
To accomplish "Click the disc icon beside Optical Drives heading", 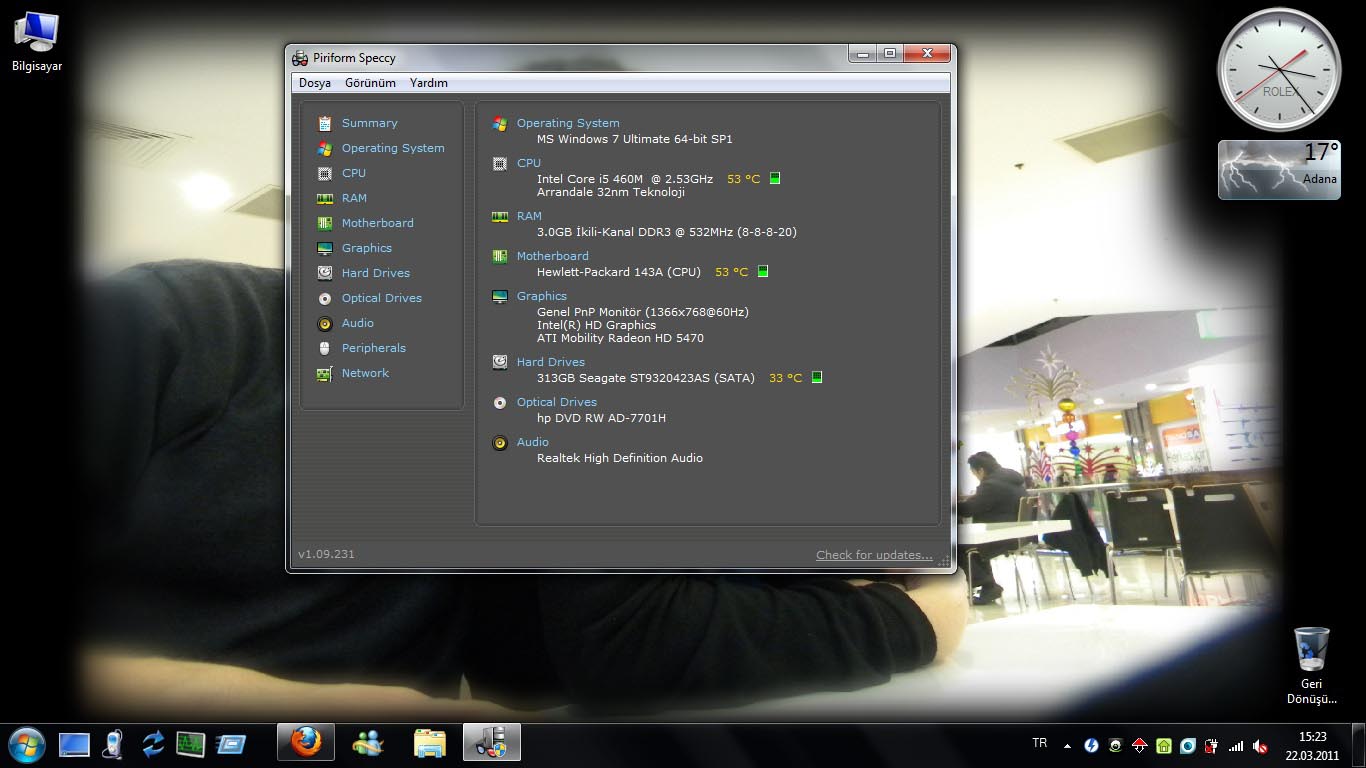I will tap(500, 402).
